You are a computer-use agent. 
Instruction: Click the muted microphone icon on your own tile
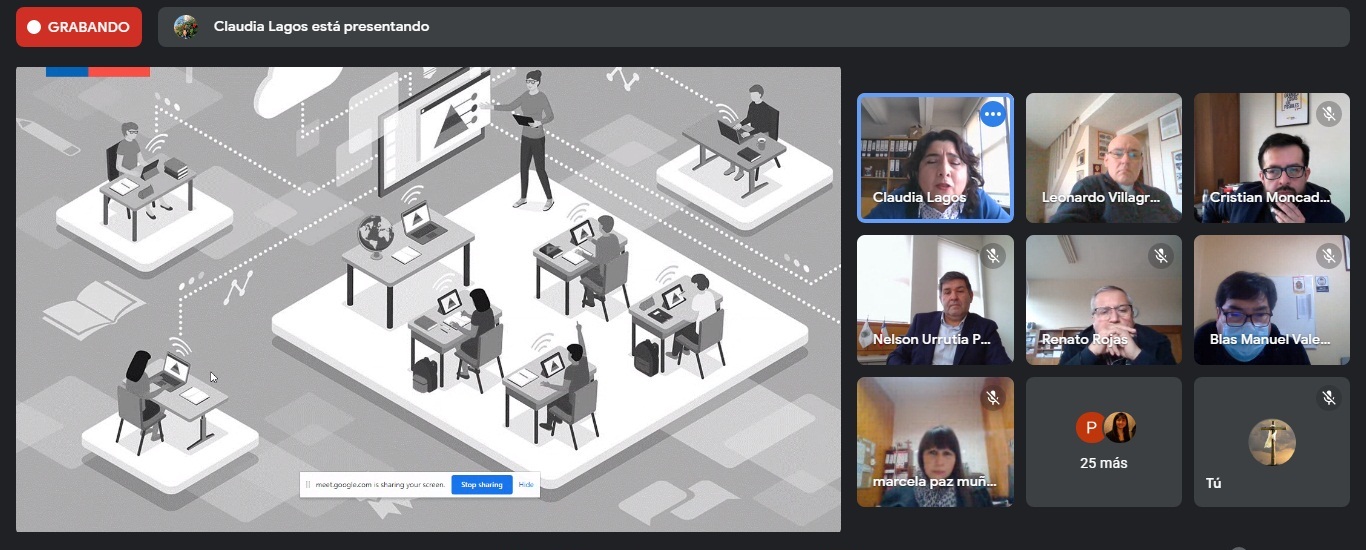[1328, 398]
